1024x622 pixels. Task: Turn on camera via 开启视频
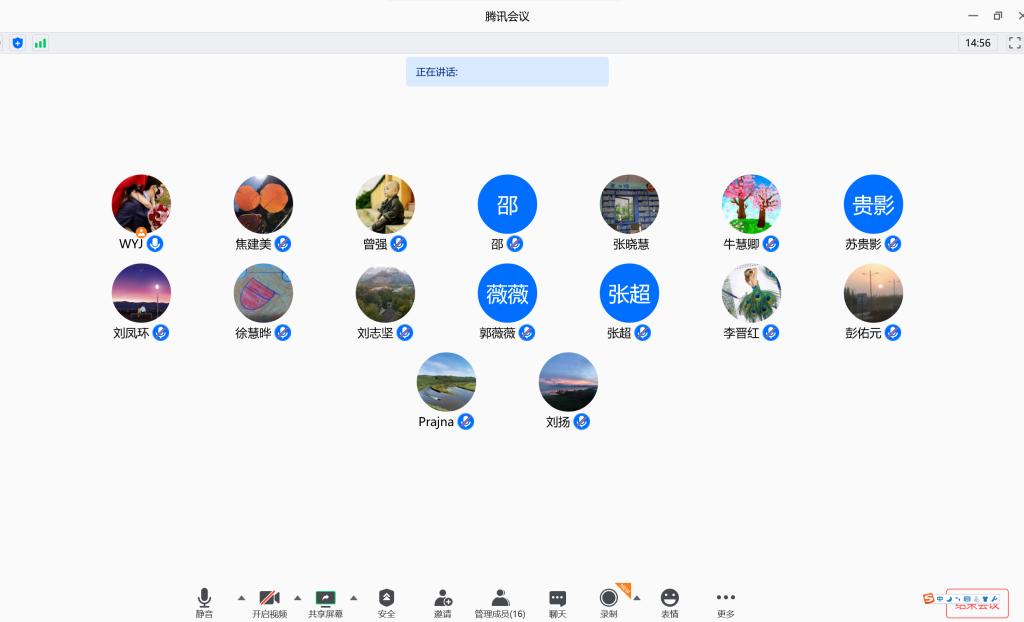coord(269,602)
